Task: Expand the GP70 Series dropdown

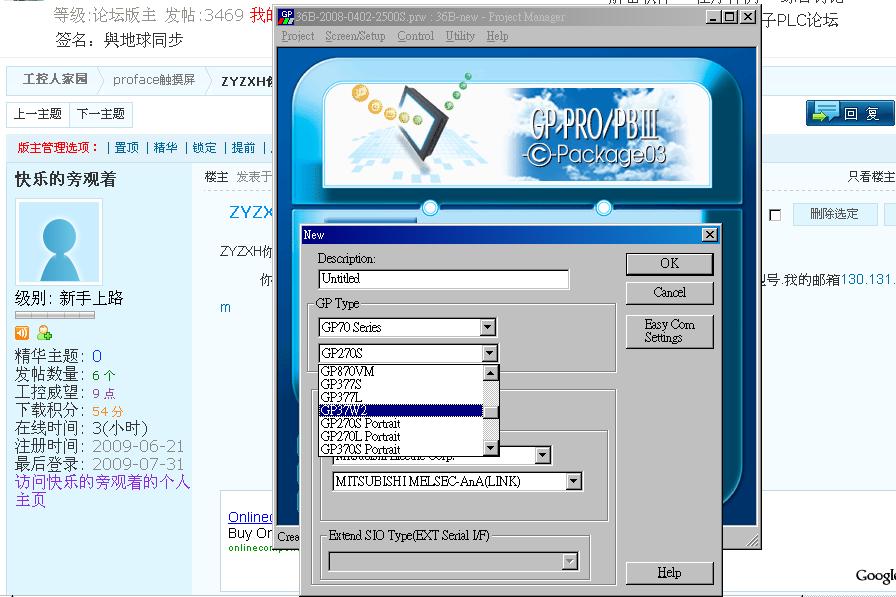Action: coord(487,327)
